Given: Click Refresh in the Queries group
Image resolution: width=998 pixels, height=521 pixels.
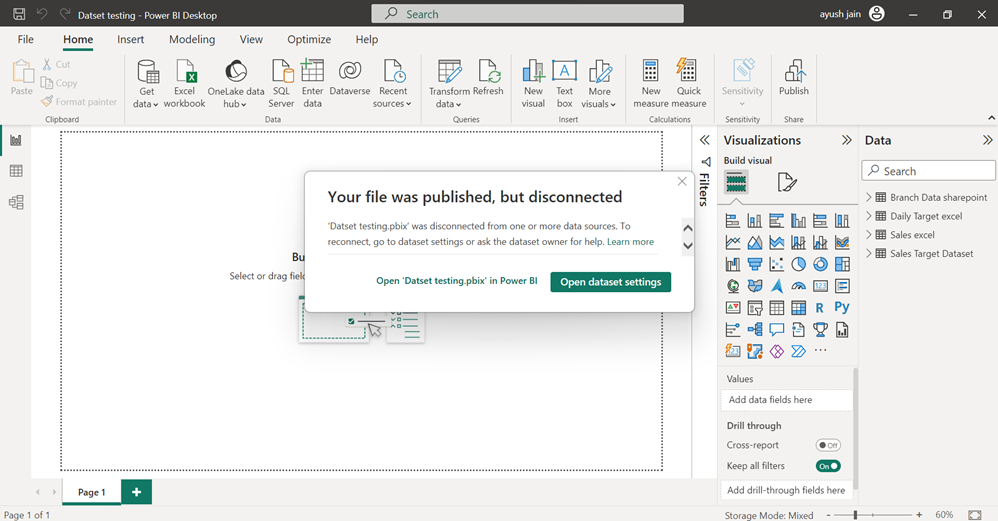Looking at the screenshot, I should pos(488,79).
